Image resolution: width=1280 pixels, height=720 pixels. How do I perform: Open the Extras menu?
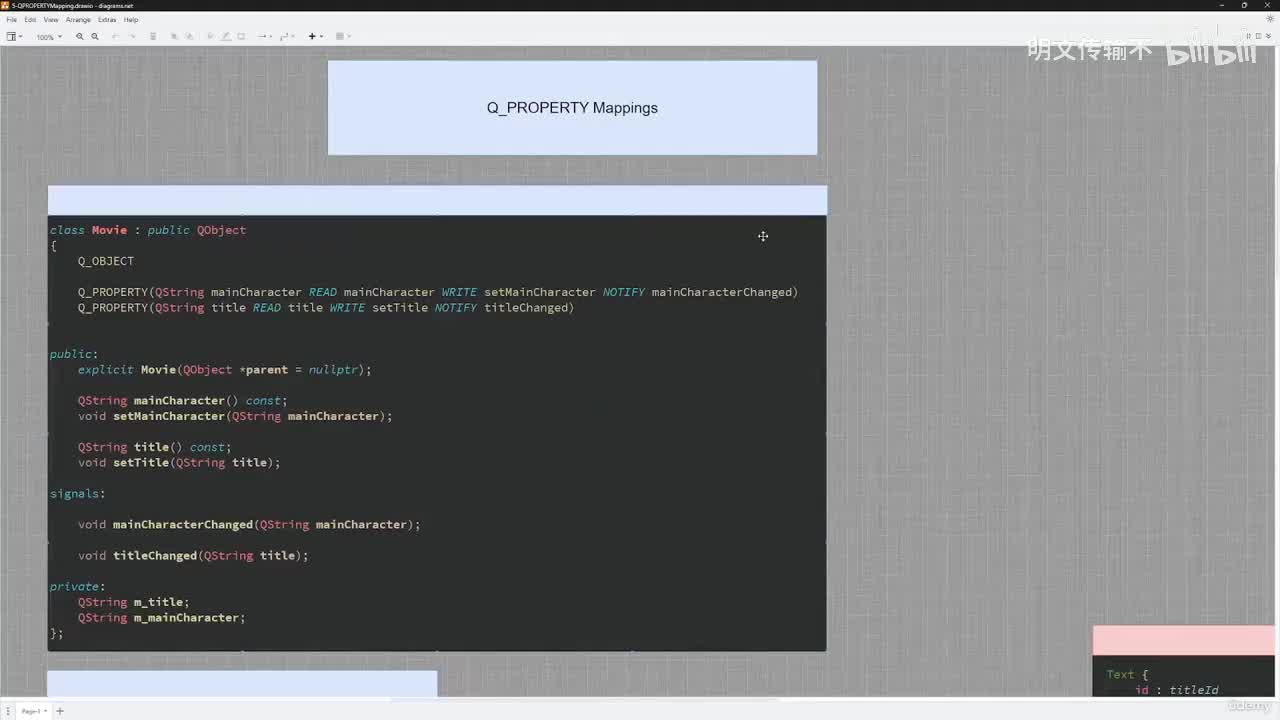tap(107, 20)
